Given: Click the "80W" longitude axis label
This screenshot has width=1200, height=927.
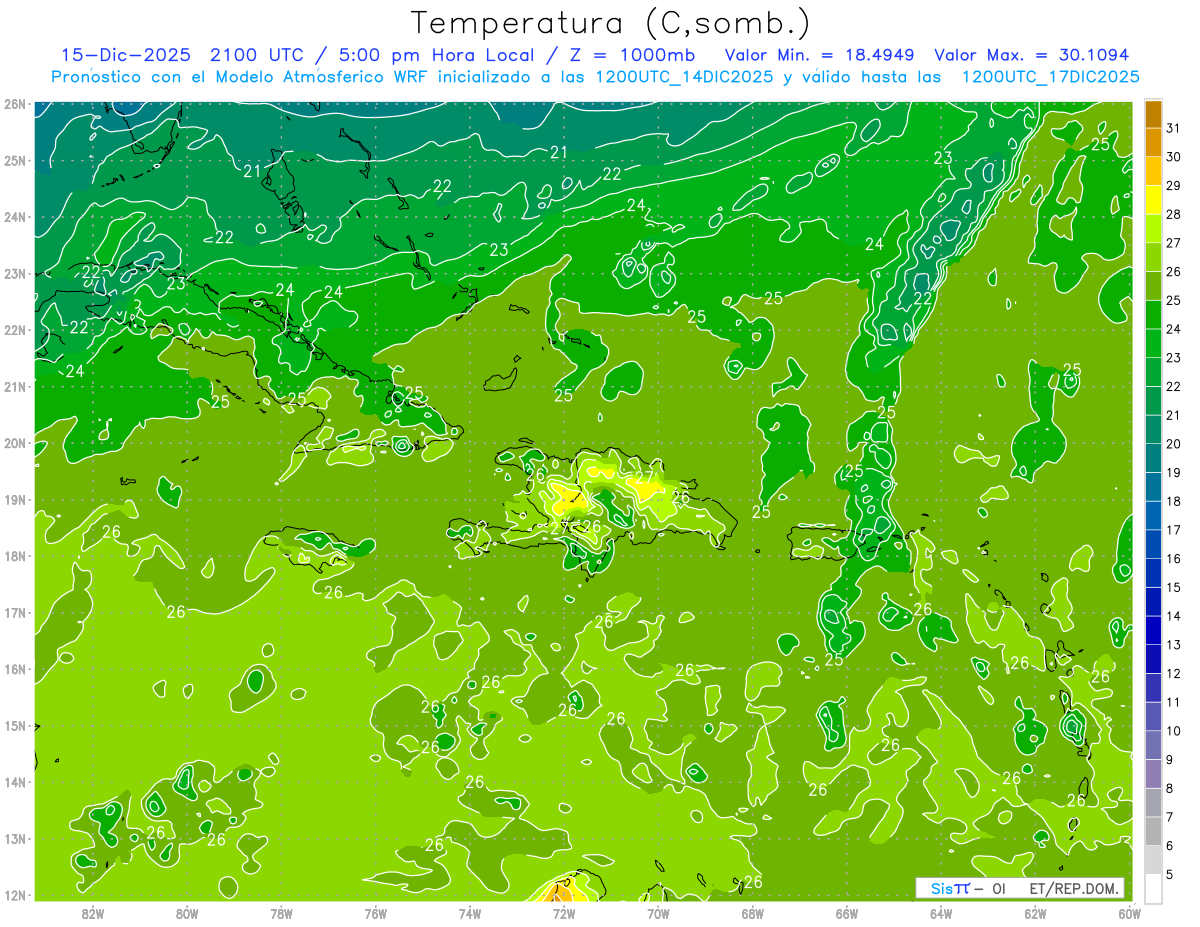Looking at the screenshot, I should (x=187, y=913).
